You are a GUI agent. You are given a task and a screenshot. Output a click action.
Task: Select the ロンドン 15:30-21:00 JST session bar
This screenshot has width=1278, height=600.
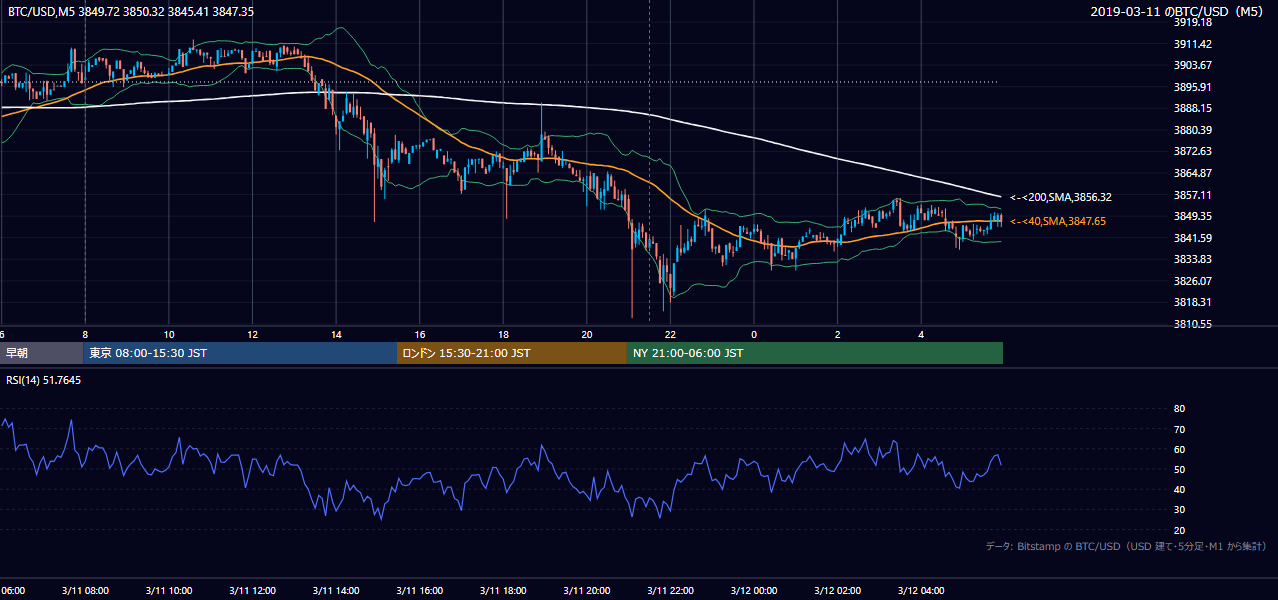(512, 353)
